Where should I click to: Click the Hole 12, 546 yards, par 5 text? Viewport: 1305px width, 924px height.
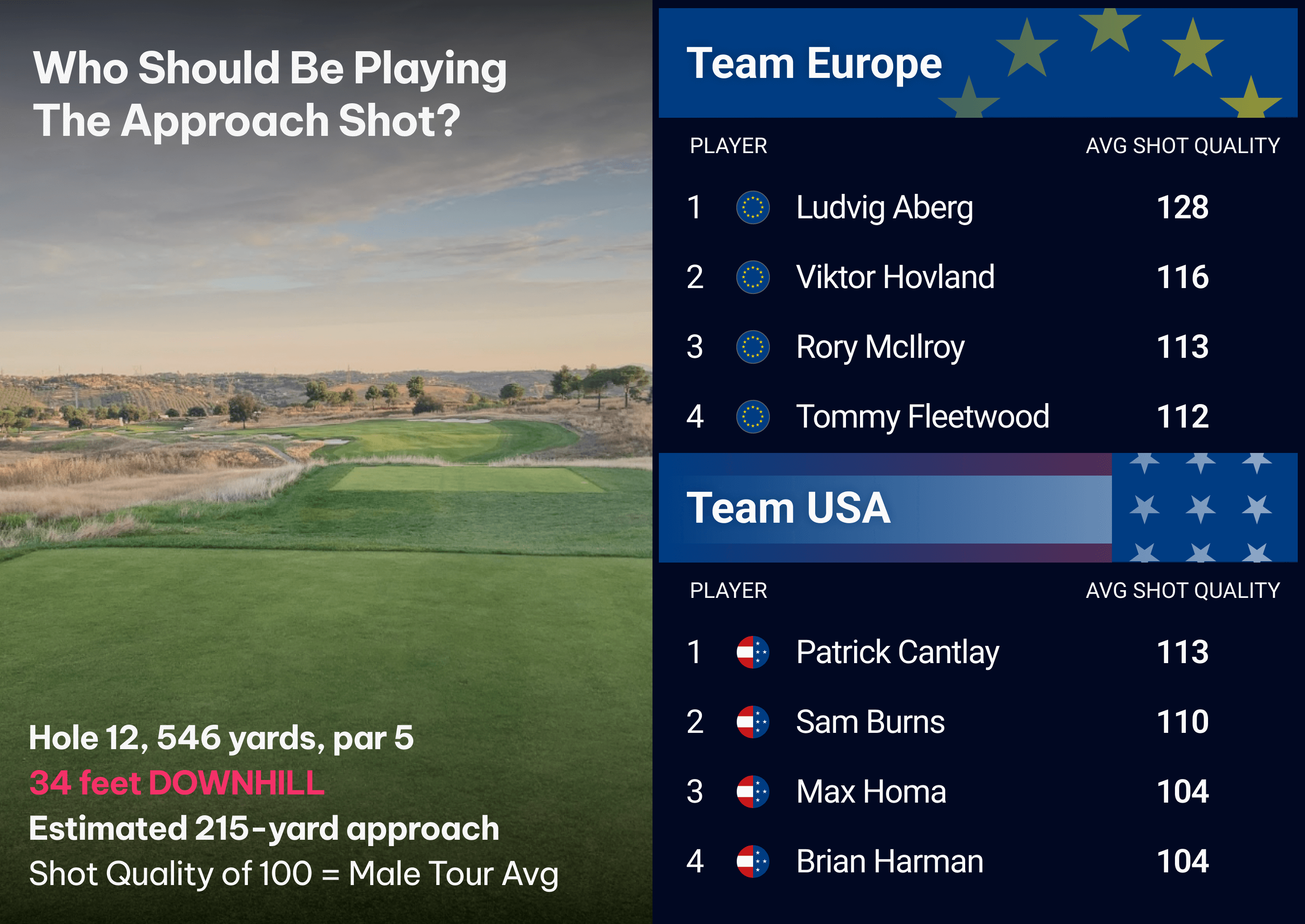click(x=221, y=738)
